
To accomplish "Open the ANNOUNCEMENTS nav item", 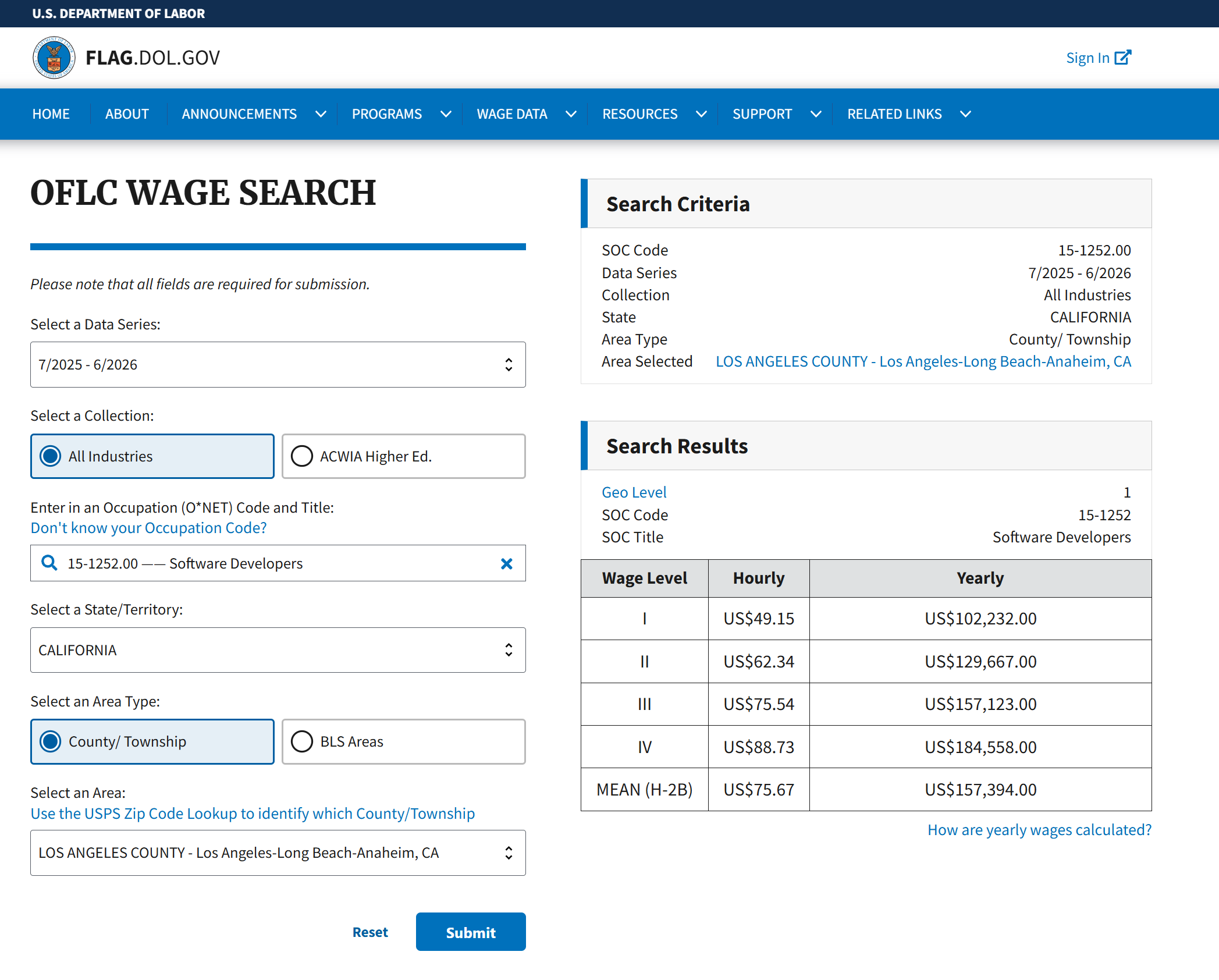I will 239,114.
